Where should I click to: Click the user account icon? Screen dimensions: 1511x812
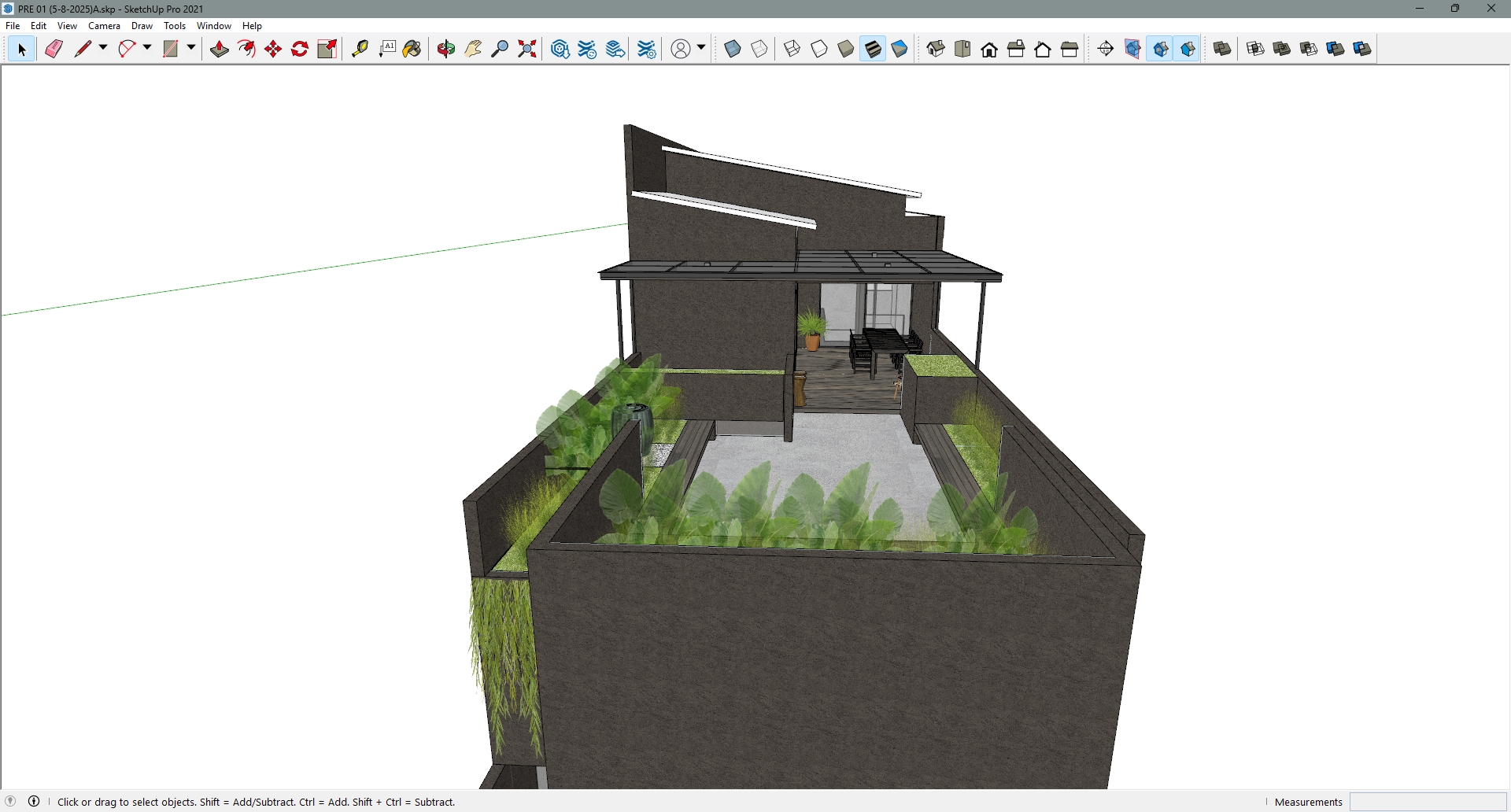click(681, 49)
